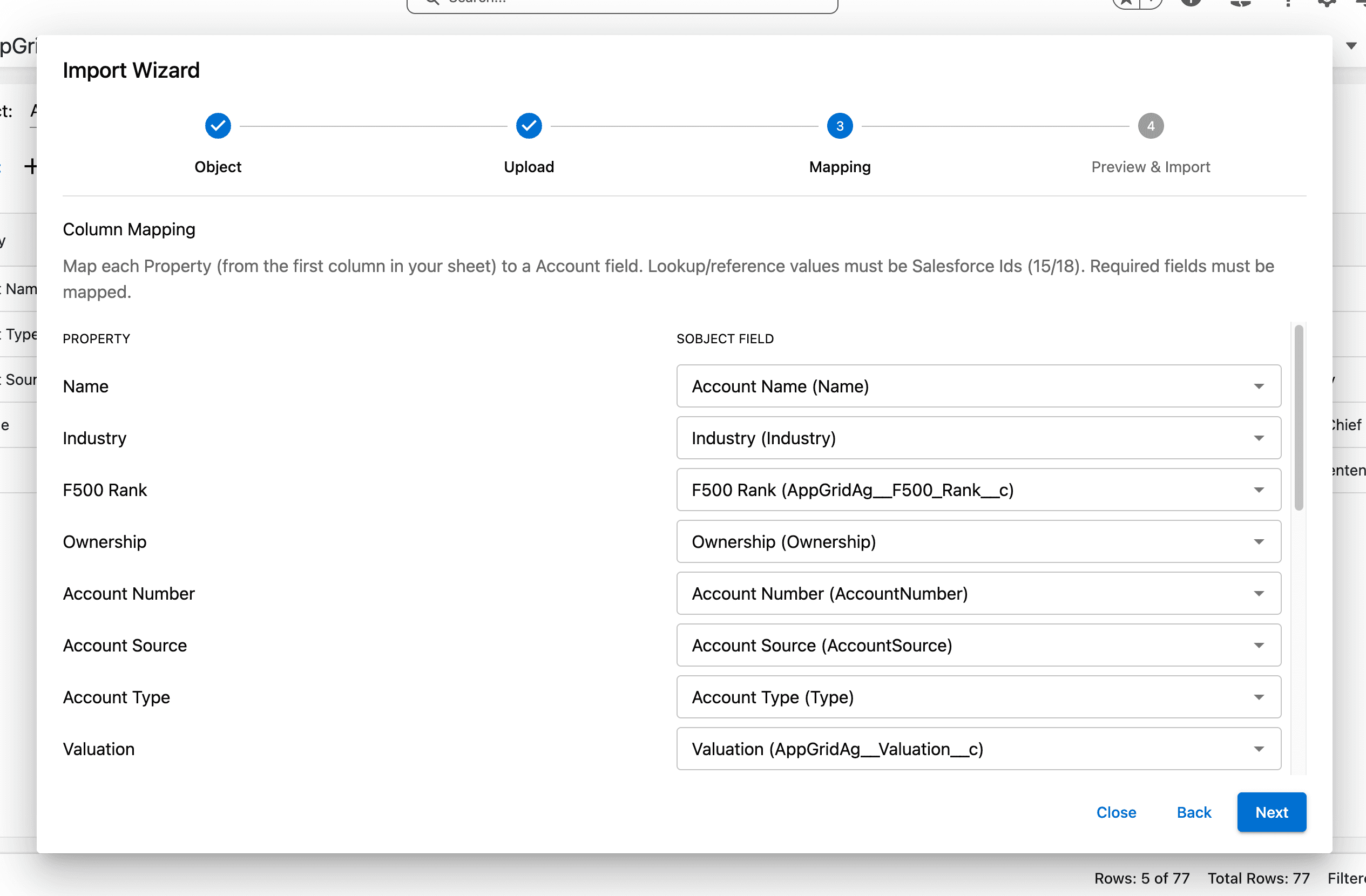Click the step 4 Preview & Import circle
The height and width of the screenshot is (896, 1366).
point(1150,126)
